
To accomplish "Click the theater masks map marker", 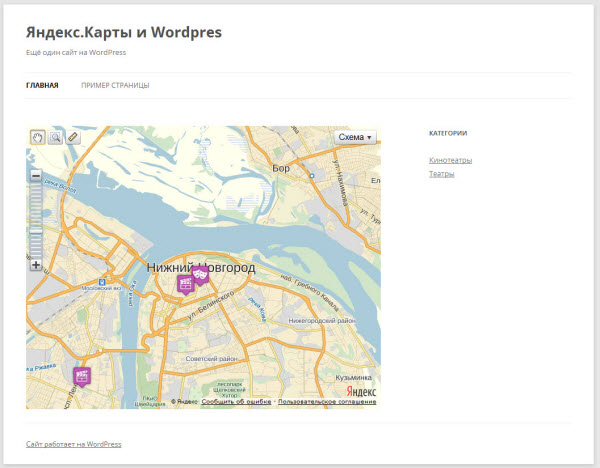I will (x=200, y=272).
